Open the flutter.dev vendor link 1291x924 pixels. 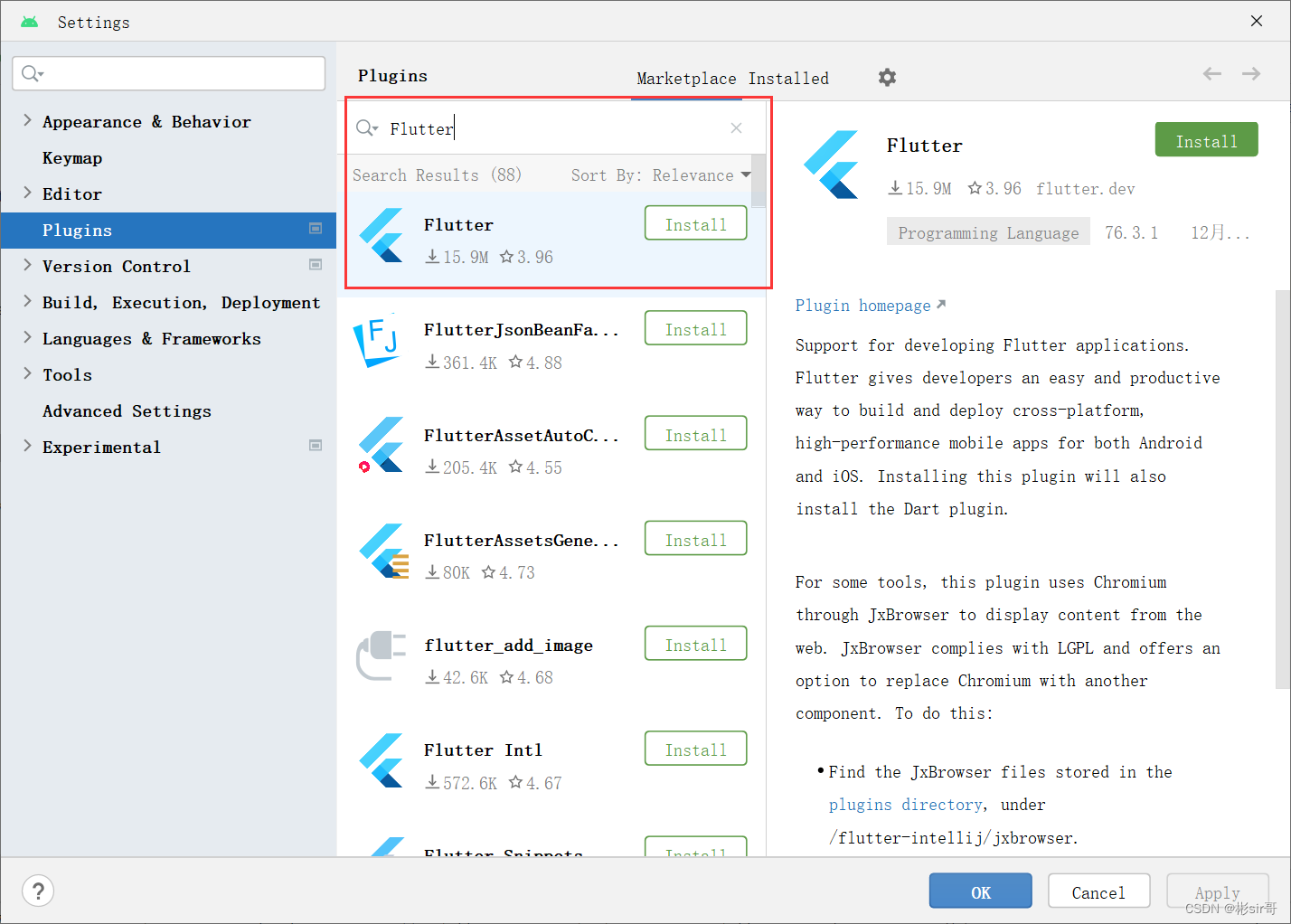click(1085, 188)
